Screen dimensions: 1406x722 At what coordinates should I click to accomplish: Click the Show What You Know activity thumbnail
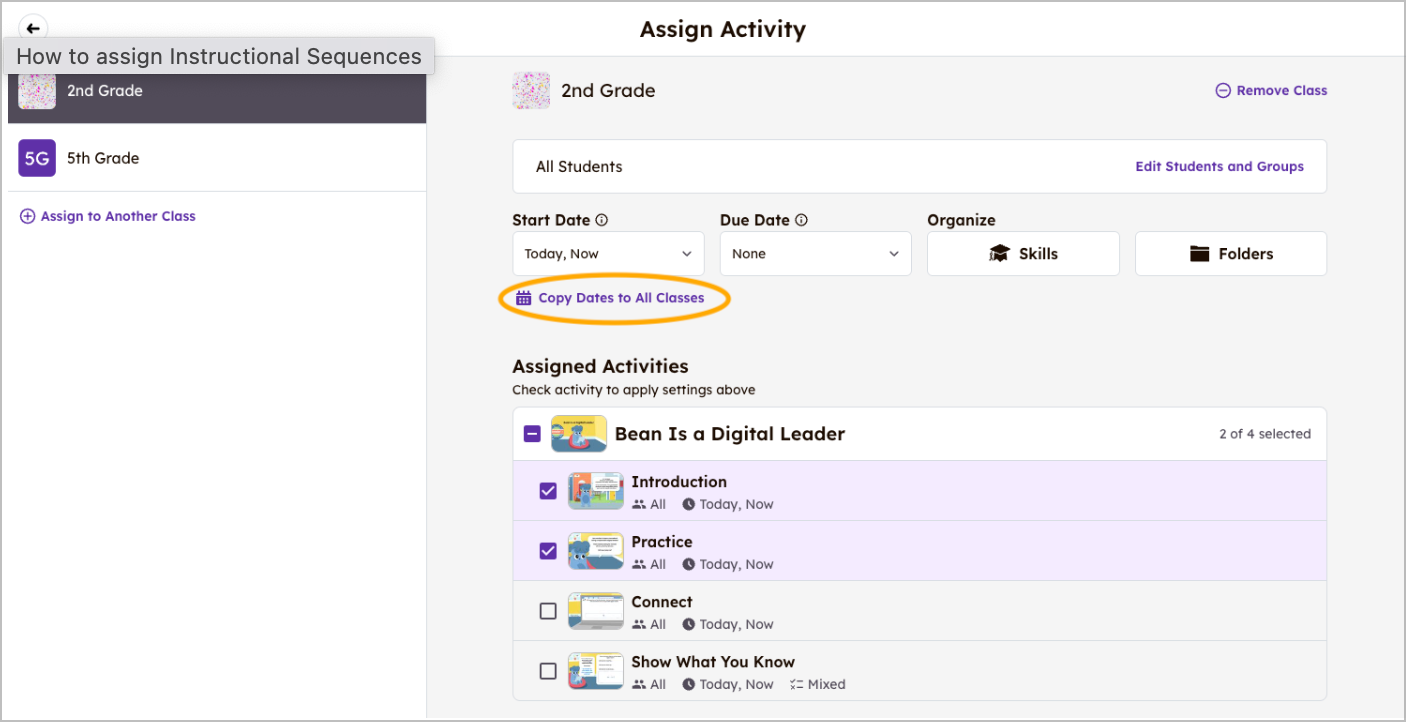(x=595, y=671)
